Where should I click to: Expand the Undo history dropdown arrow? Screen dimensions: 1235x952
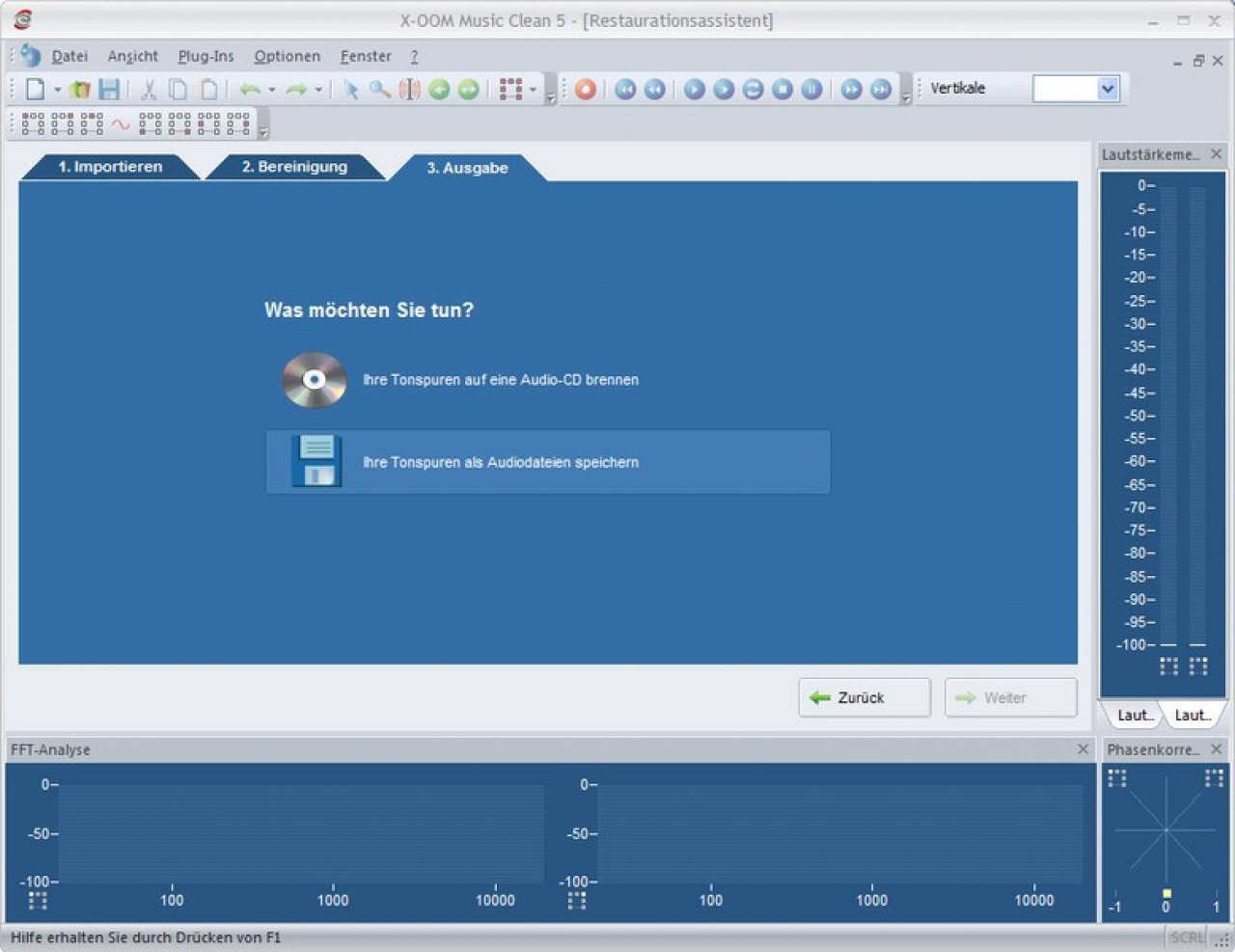[272, 90]
